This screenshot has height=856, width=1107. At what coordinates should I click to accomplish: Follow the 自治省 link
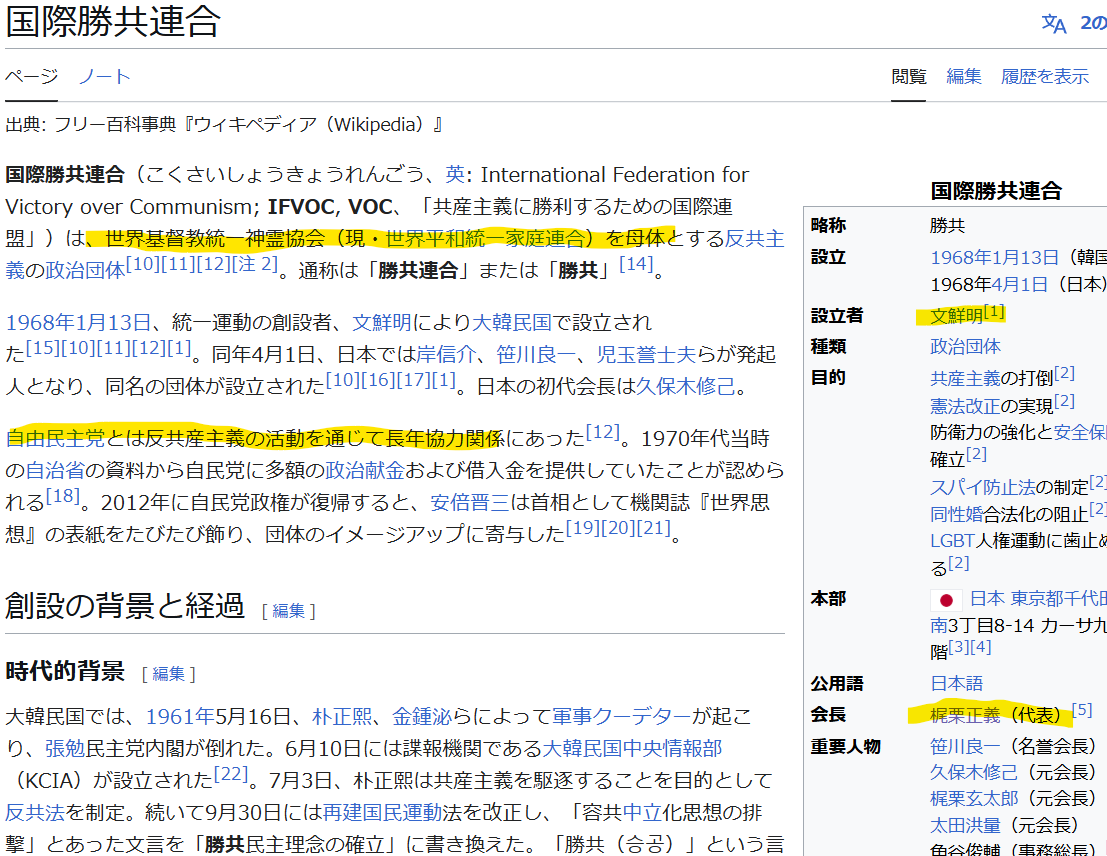55,470
